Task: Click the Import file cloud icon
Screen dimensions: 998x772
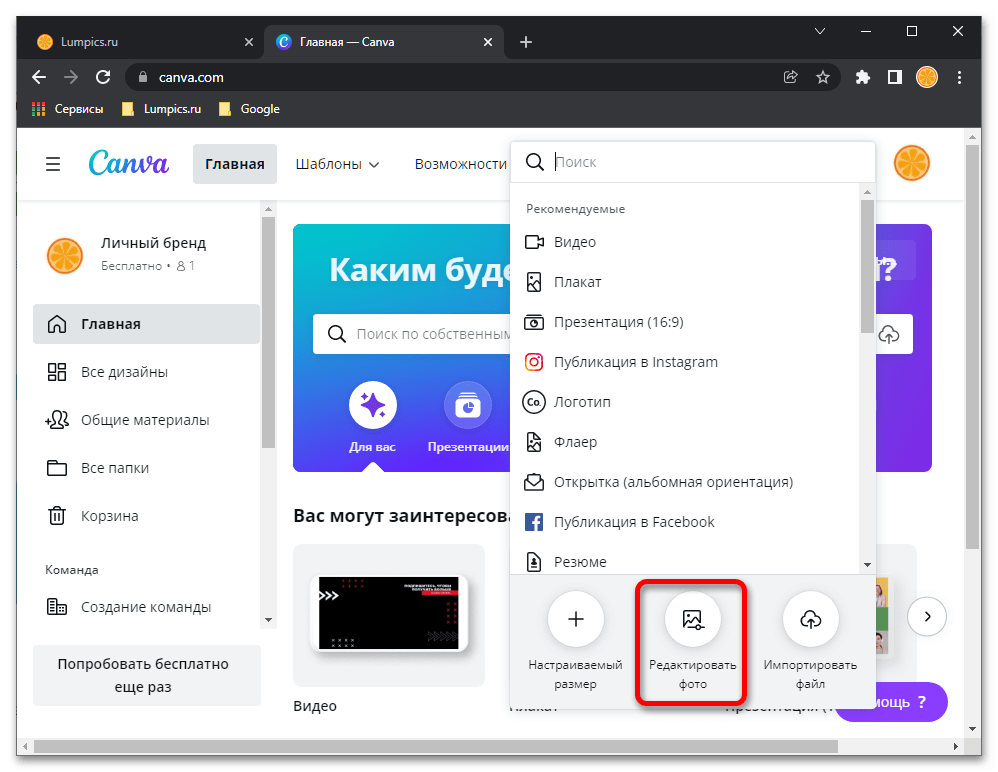Action: (x=810, y=620)
